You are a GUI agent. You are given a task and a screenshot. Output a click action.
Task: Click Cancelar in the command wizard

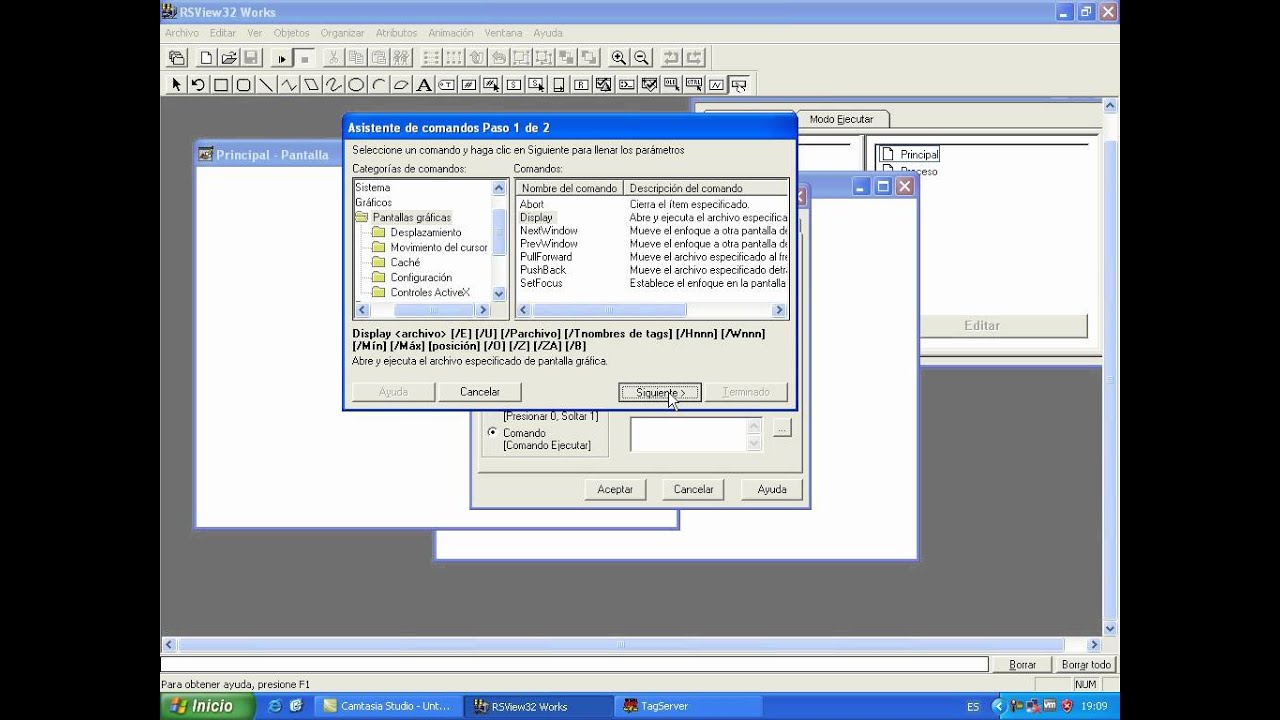479,392
